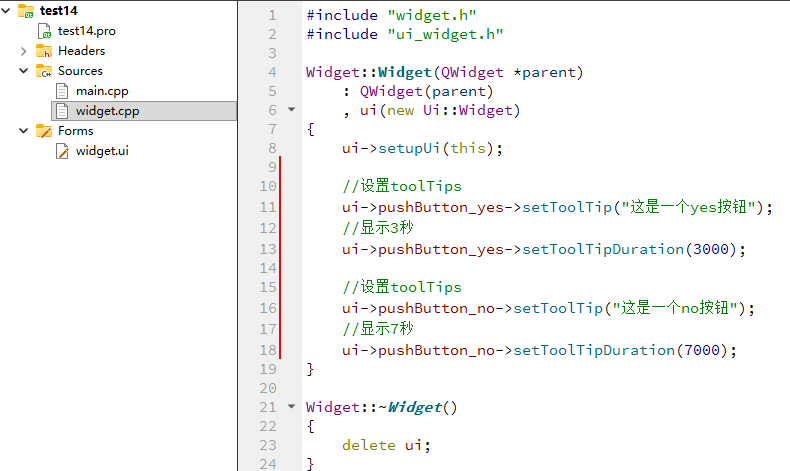Click the "这是一个yes按钮" string literal
The image size is (790, 471).
tap(688, 207)
